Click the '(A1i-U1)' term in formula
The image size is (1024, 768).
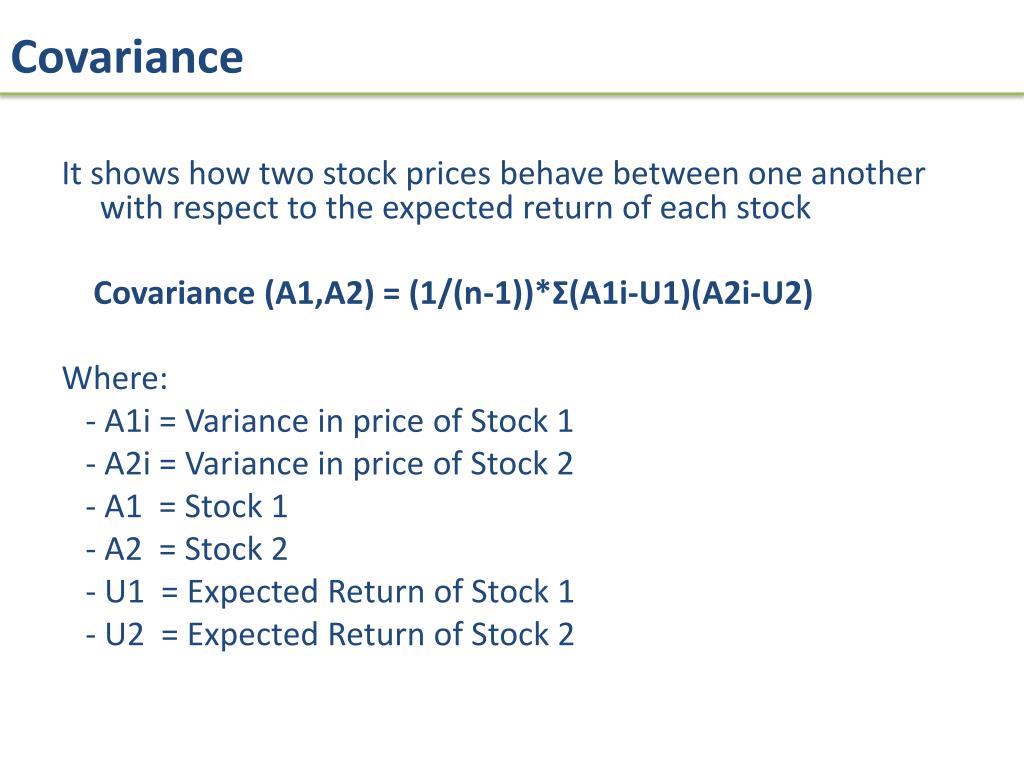coord(629,293)
